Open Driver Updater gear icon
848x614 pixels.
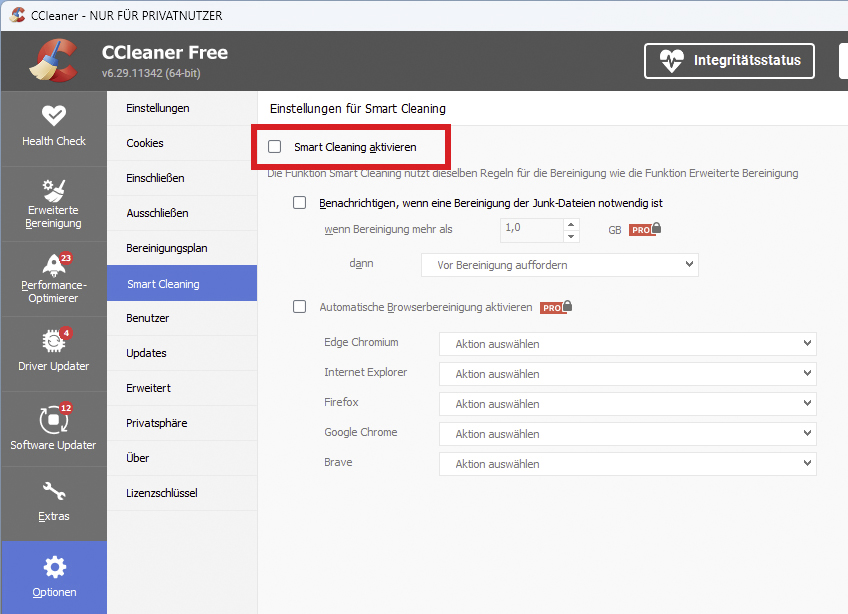point(54,340)
